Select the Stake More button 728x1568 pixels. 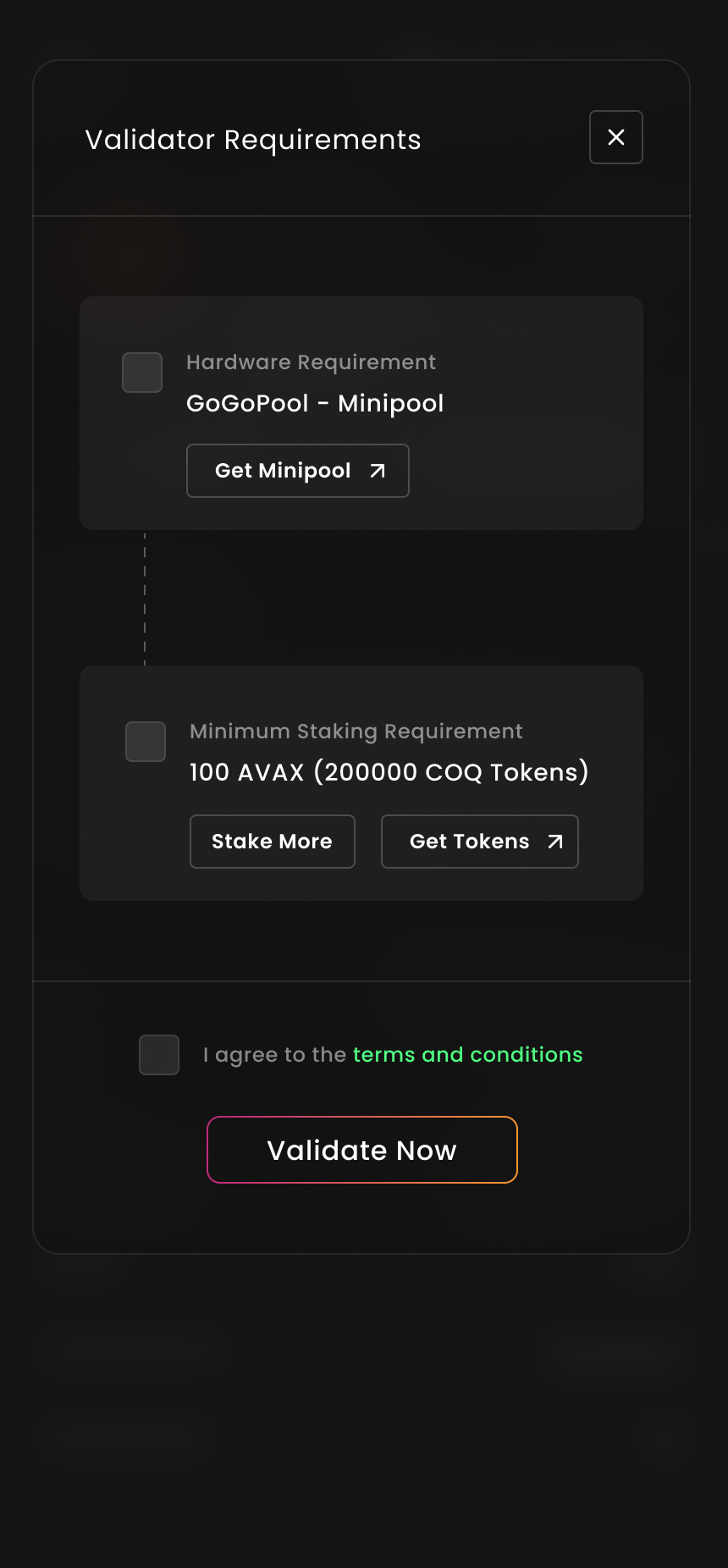coord(273,842)
